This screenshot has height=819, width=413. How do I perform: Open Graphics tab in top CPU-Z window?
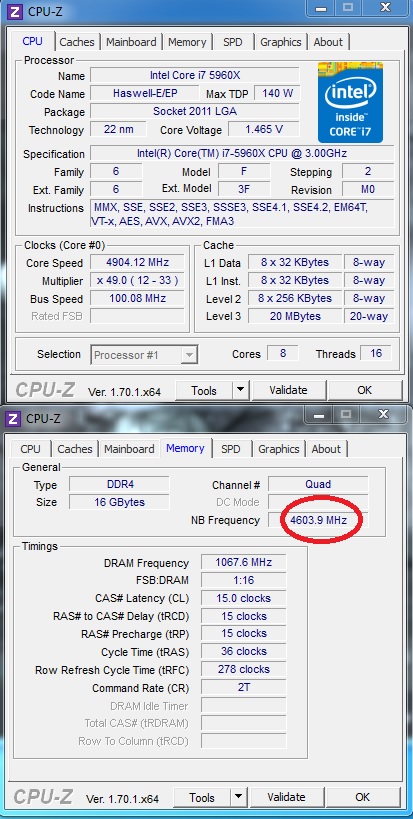(x=281, y=42)
